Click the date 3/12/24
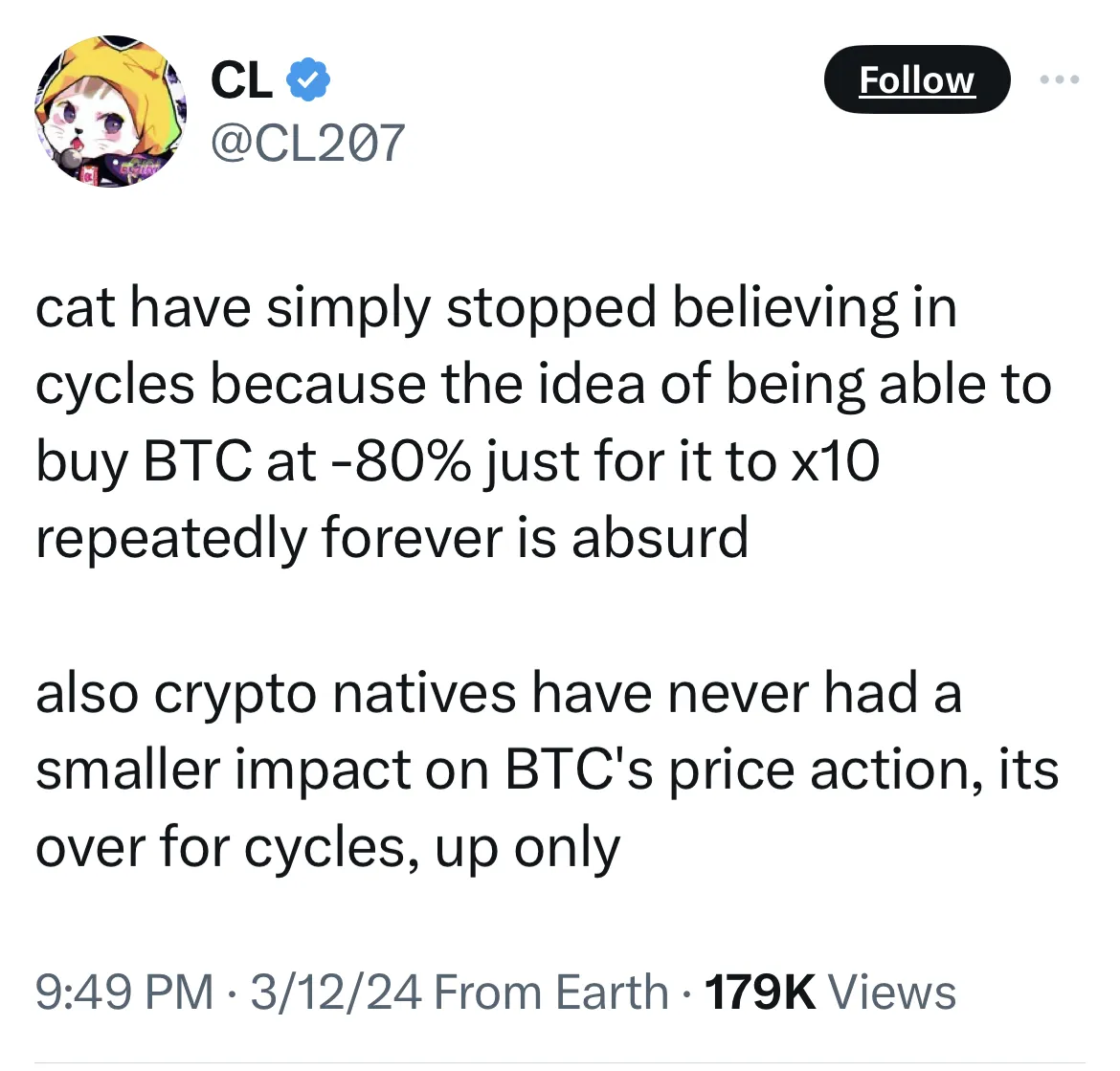1120x1071 pixels. (335, 992)
